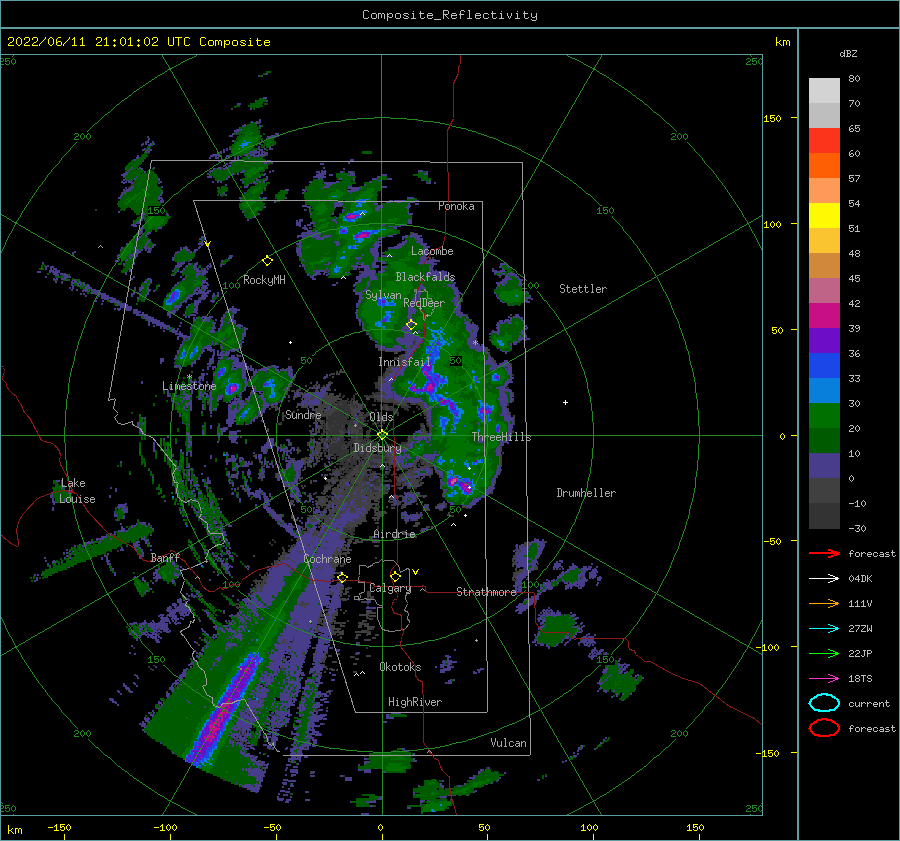The height and width of the screenshot is (841, 900).
Task: Pick the purple 39 dBZ color swatch
Action: pyautogui.click(x=824, y=340)
